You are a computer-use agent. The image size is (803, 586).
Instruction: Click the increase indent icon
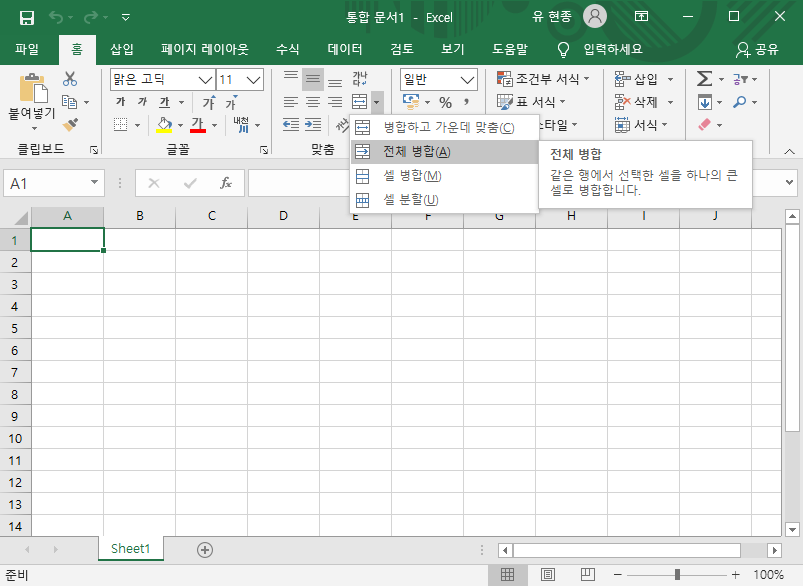[313, 124]
